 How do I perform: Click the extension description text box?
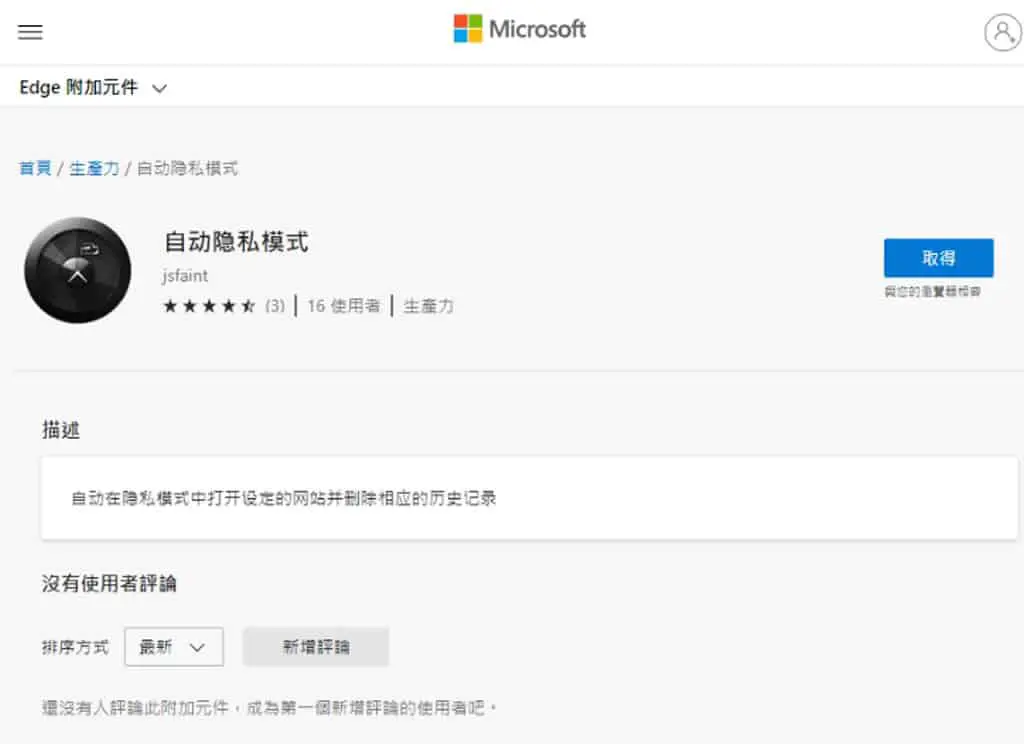[529, 498]
